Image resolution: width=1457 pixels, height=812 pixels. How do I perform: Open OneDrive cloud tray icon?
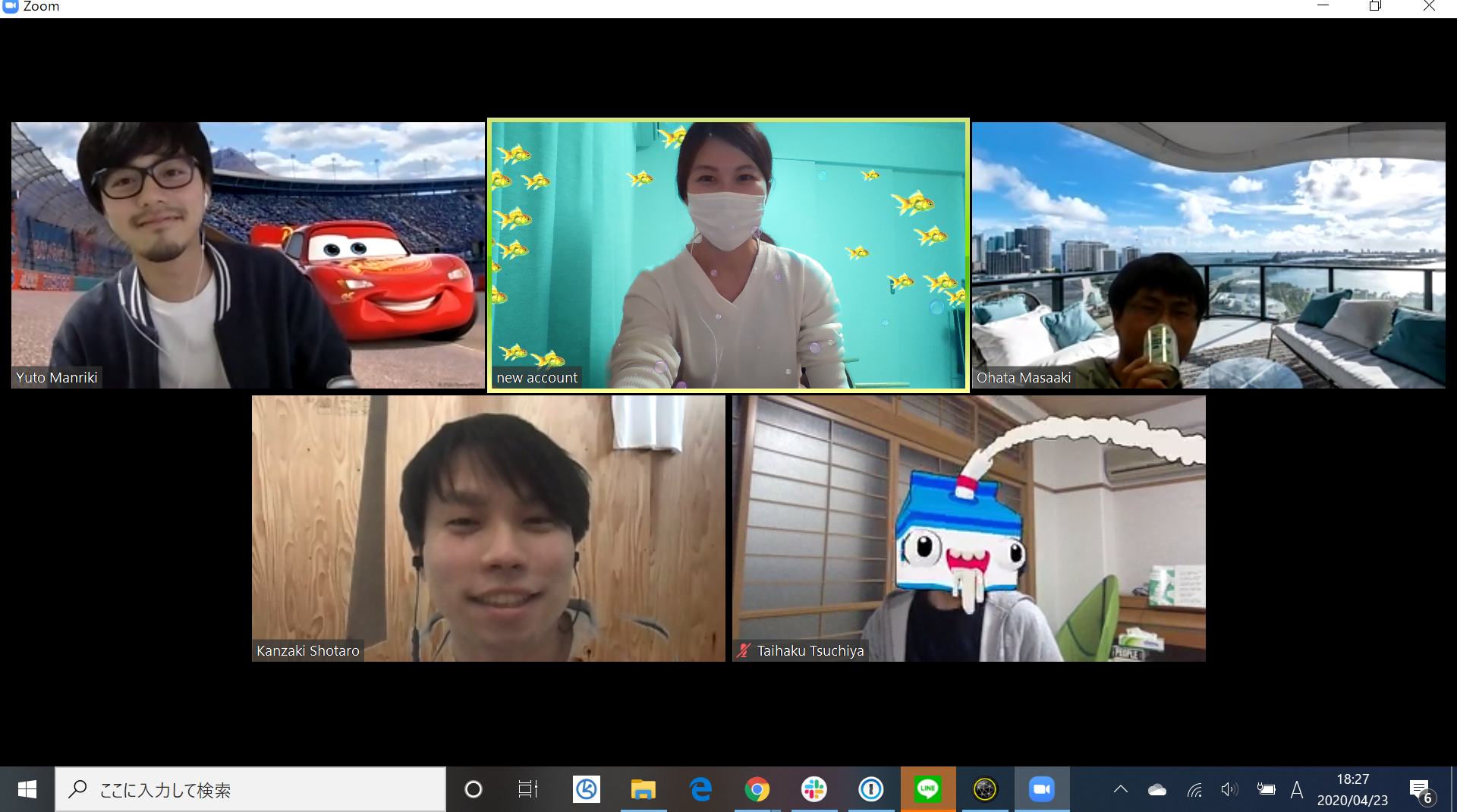click(x=1157, y=789)
